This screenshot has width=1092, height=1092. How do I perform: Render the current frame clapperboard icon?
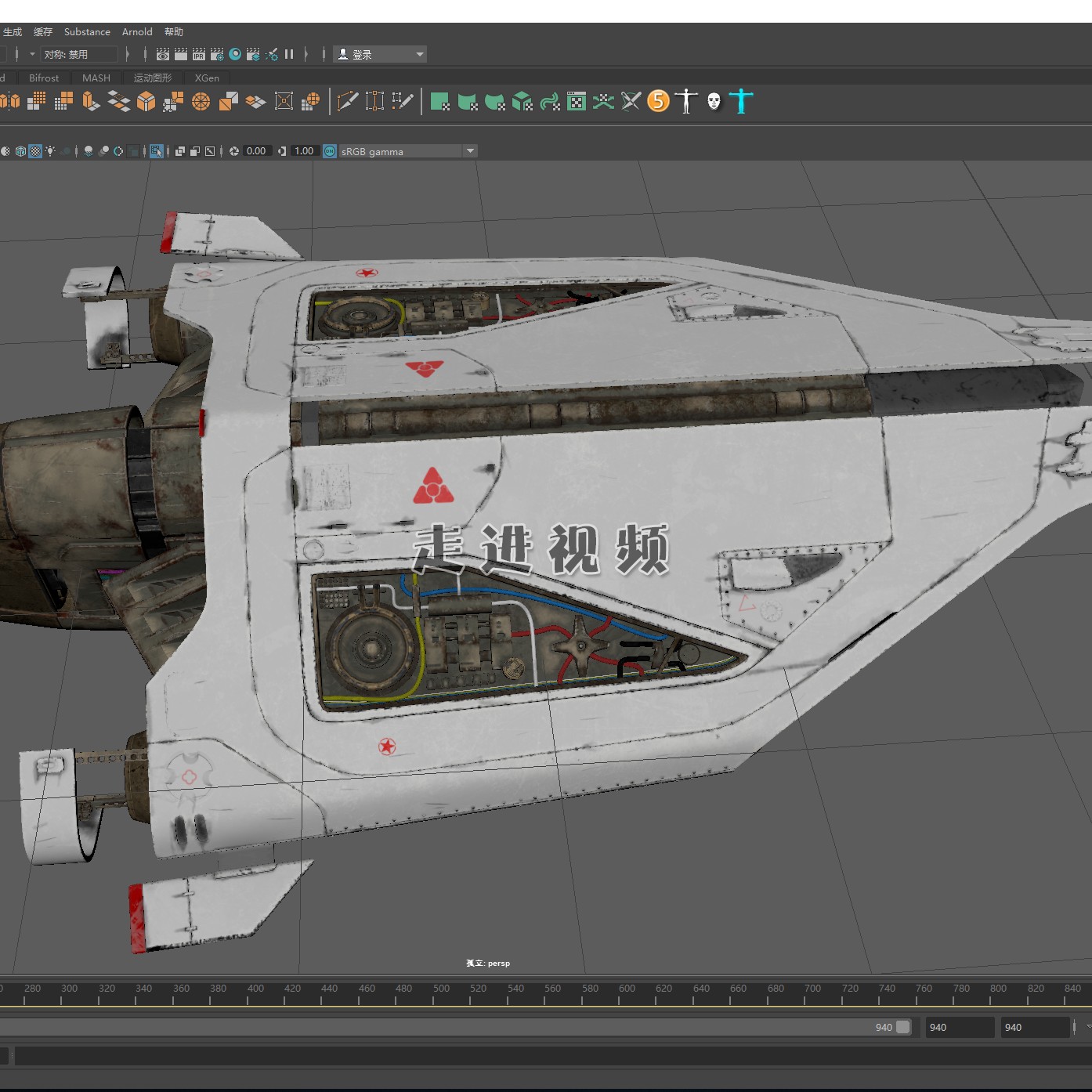(181, 54)
